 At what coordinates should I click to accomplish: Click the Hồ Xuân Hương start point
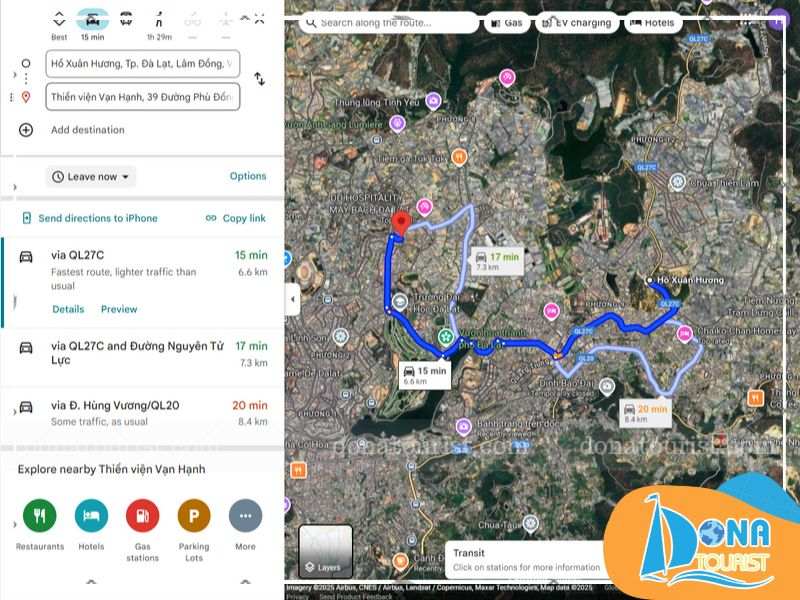point(649,280)
